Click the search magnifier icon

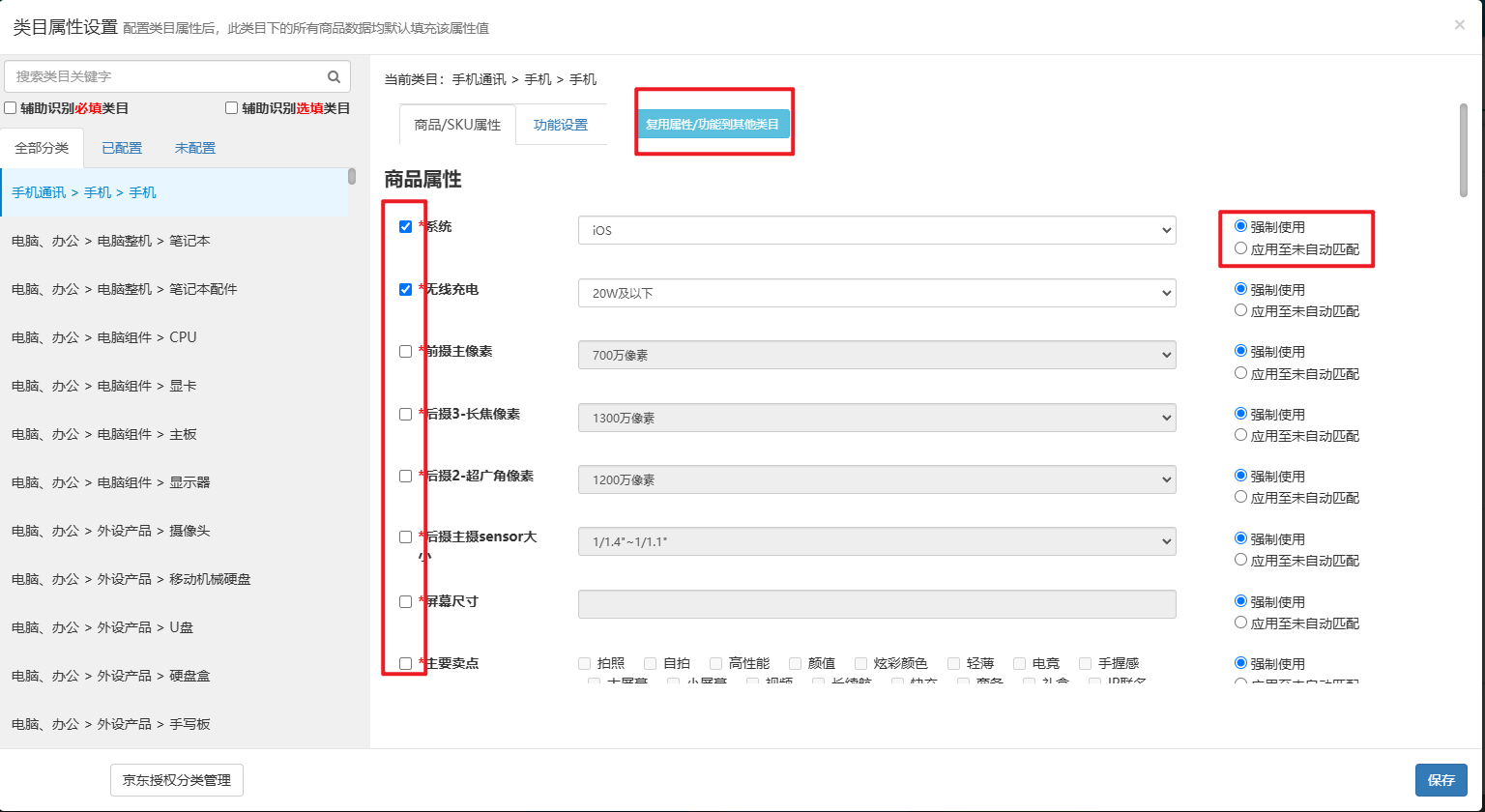pos(334,76)
